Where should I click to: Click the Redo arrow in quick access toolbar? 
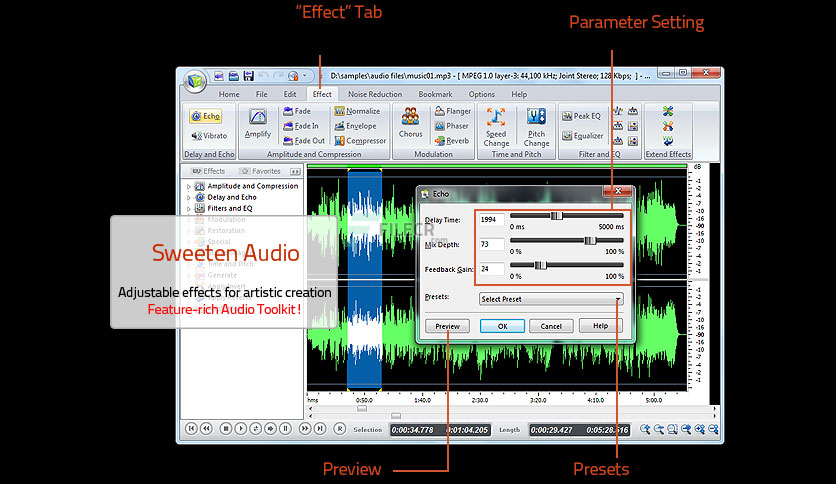pos(278,76)
